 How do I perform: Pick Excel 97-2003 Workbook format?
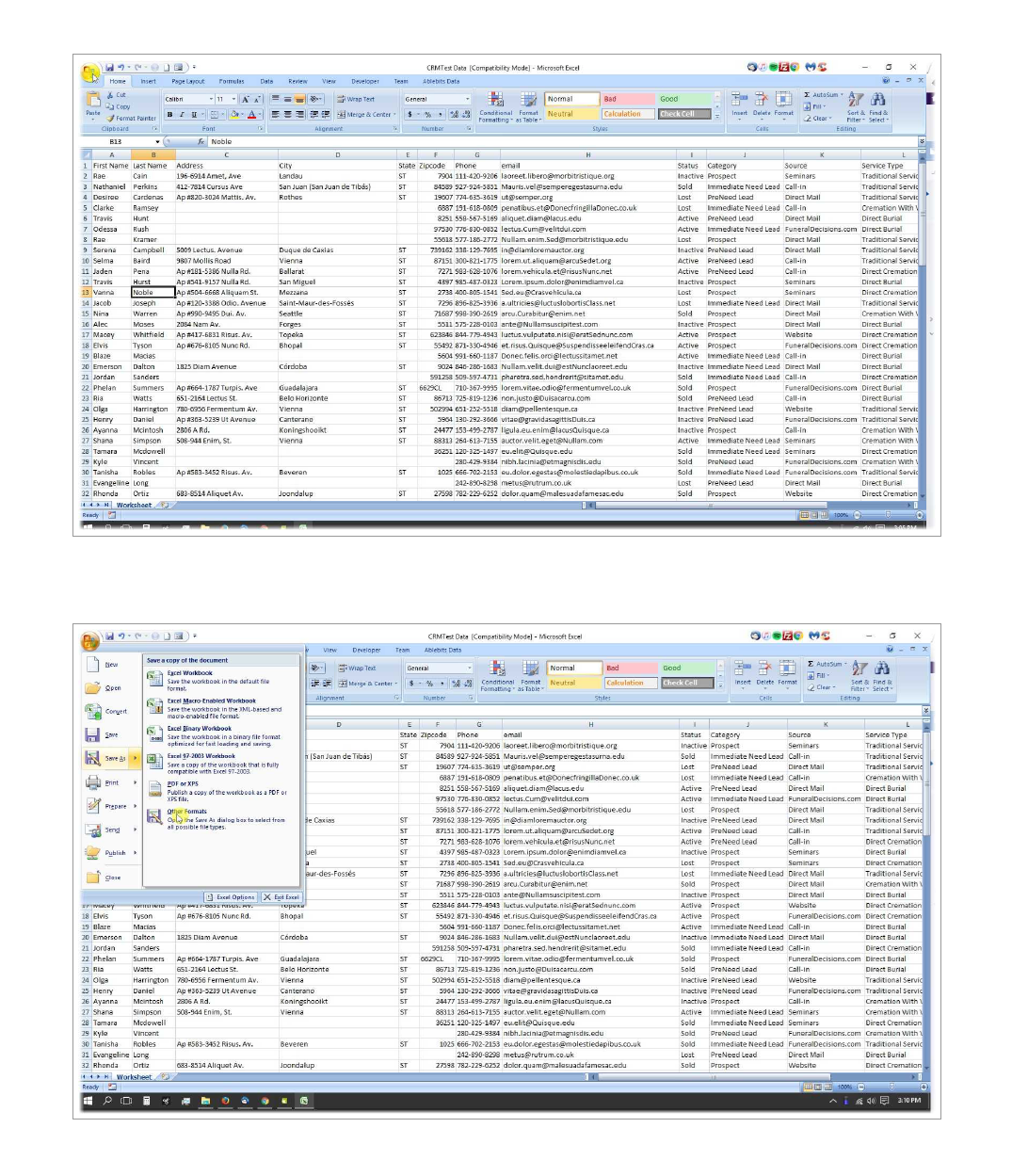click(x=201, y=756)
